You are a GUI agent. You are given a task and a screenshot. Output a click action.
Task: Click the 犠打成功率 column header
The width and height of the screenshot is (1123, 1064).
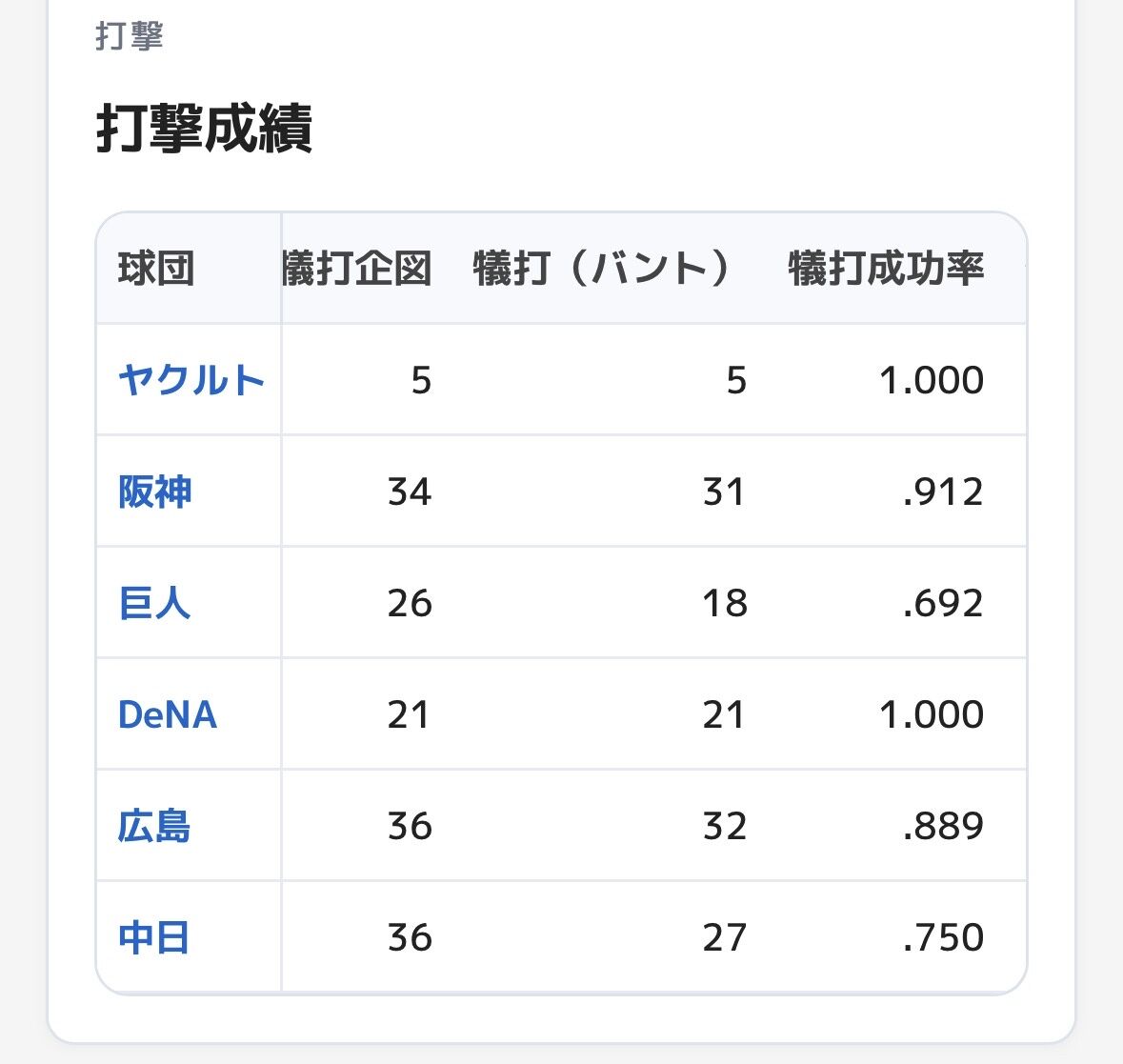pyautogui.click(x=886, y=269)
